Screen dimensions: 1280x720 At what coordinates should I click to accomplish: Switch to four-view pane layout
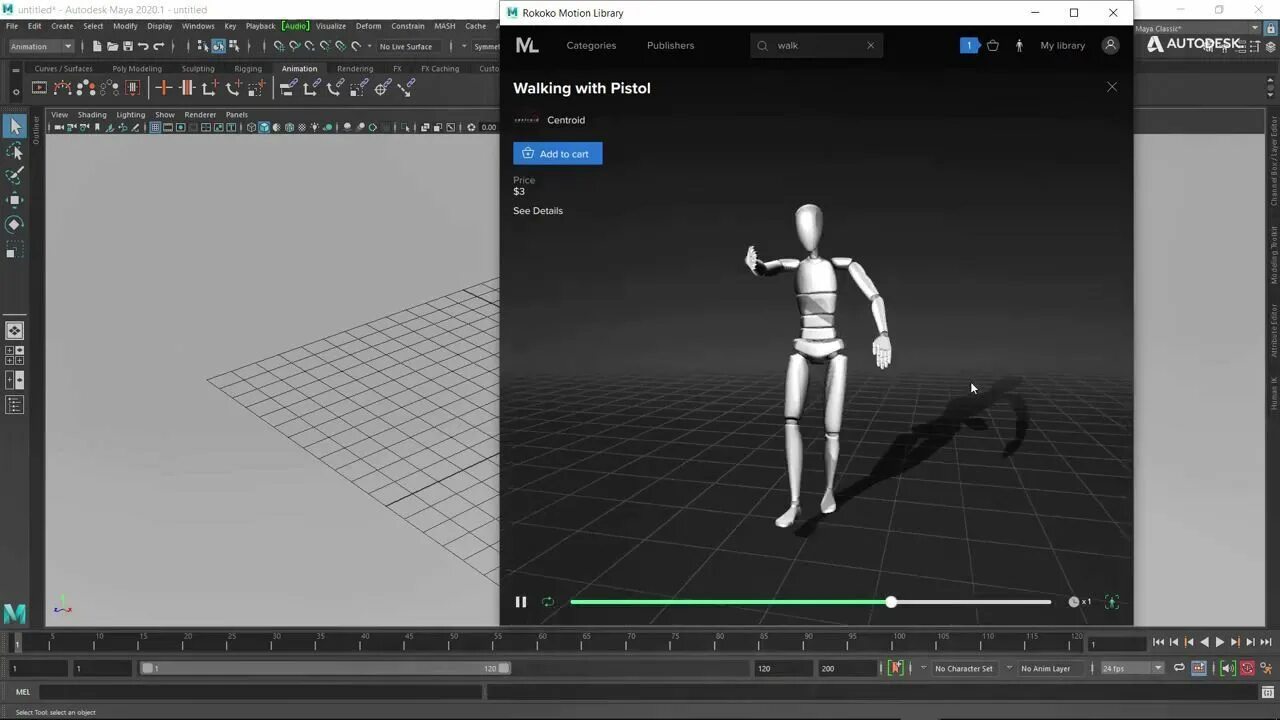15,355
